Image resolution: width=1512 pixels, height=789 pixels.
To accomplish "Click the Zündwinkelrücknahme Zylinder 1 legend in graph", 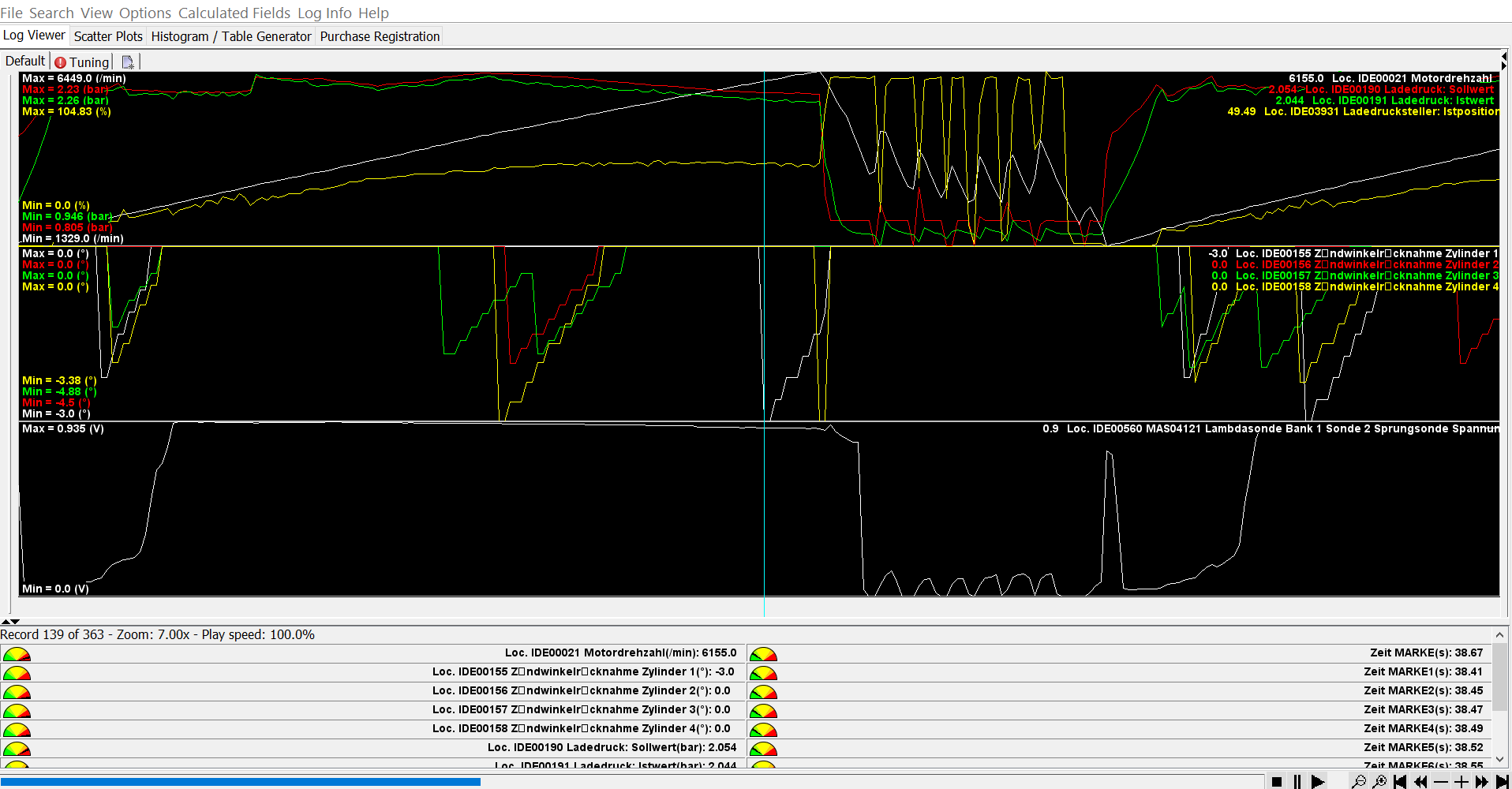I will (x=1353, y=253).
